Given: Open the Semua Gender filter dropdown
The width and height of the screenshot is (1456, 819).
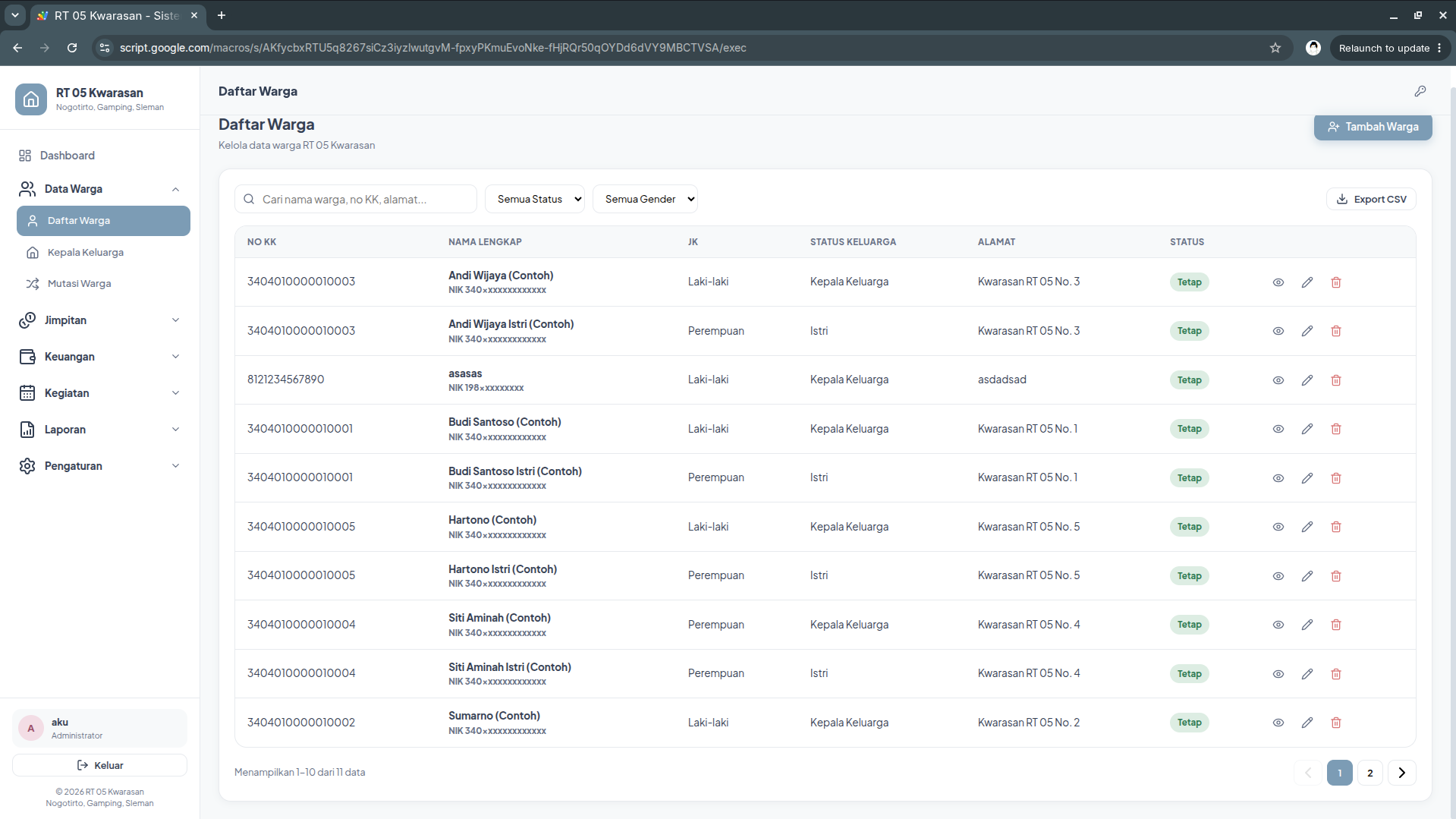Looking at the screenshot, I should (645, 199).
